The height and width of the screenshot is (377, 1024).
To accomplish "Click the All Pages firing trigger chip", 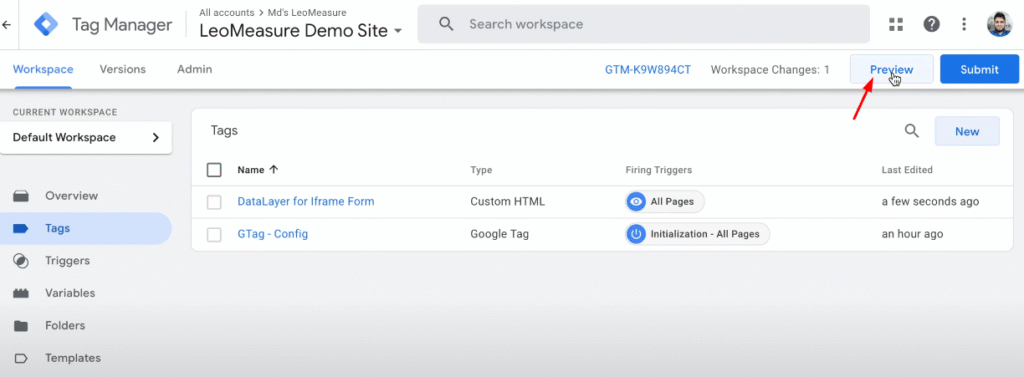I will (x=665, y=202).
